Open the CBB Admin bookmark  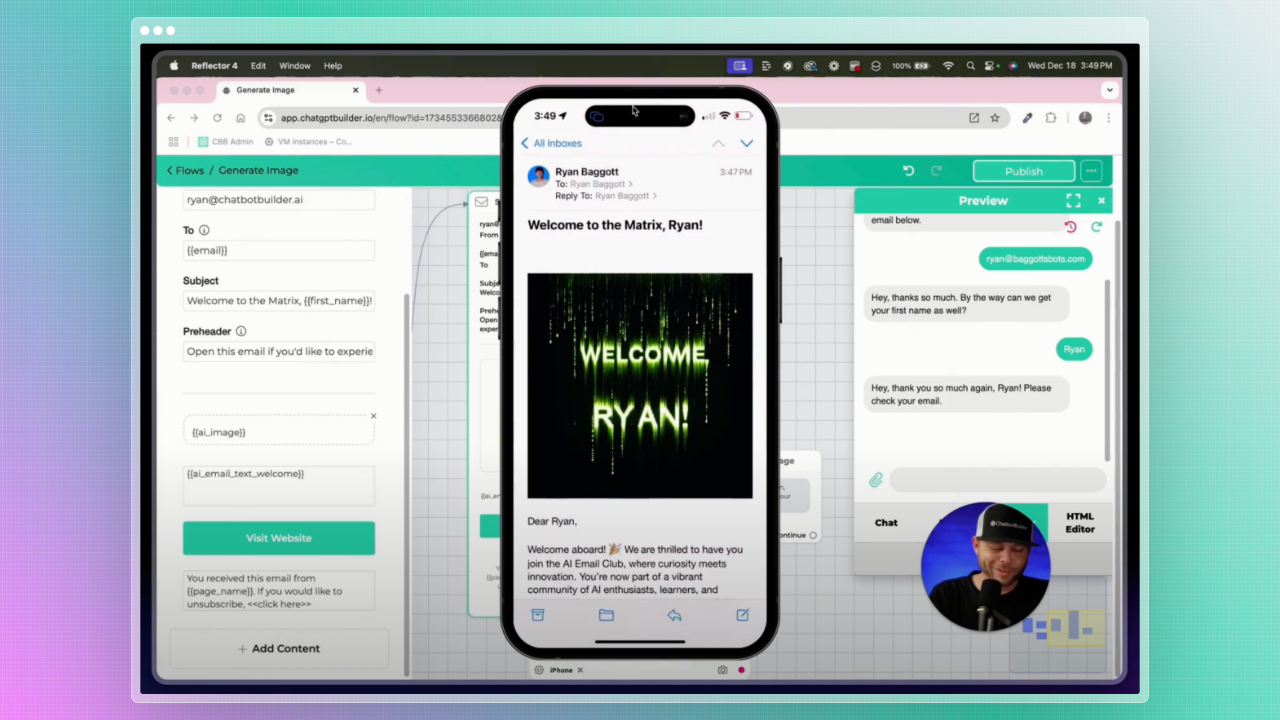coord(225,142)
